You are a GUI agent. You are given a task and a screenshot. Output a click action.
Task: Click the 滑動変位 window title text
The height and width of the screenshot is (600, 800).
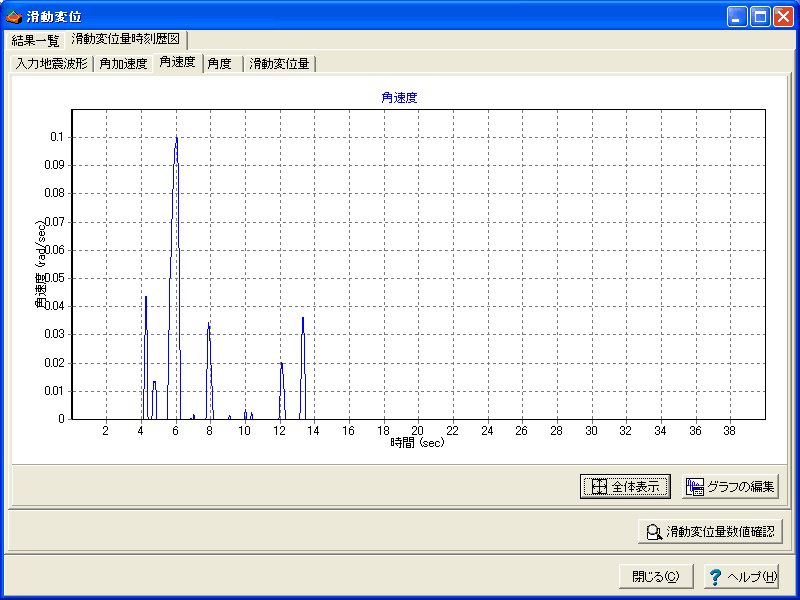[54, 17]
